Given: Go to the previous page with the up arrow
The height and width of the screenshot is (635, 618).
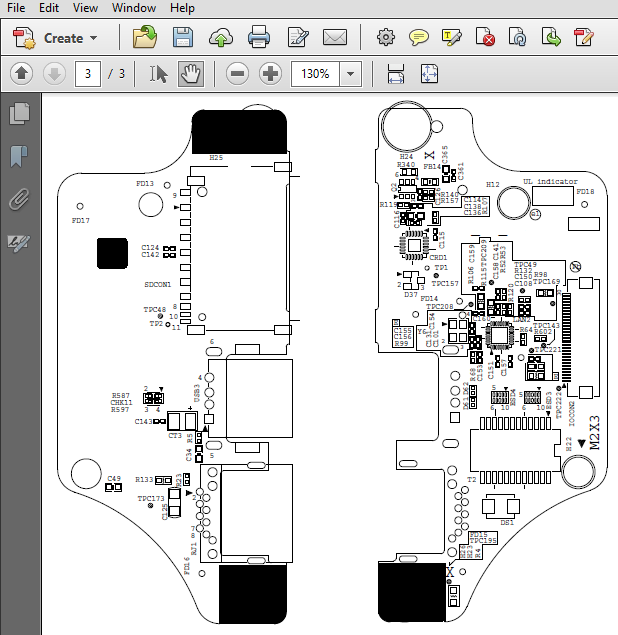Looking at the screenshot, I should (21, 74).
